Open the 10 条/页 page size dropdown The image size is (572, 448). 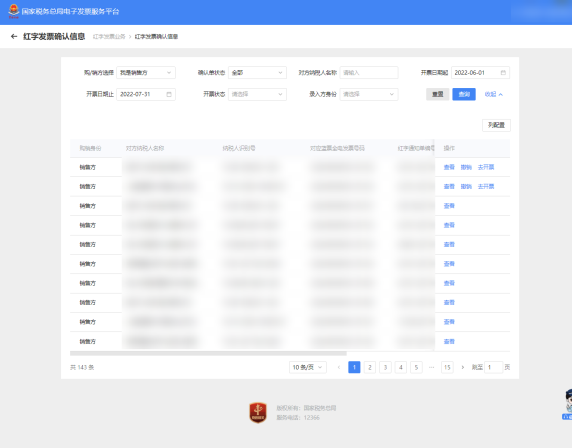[308, 367]
